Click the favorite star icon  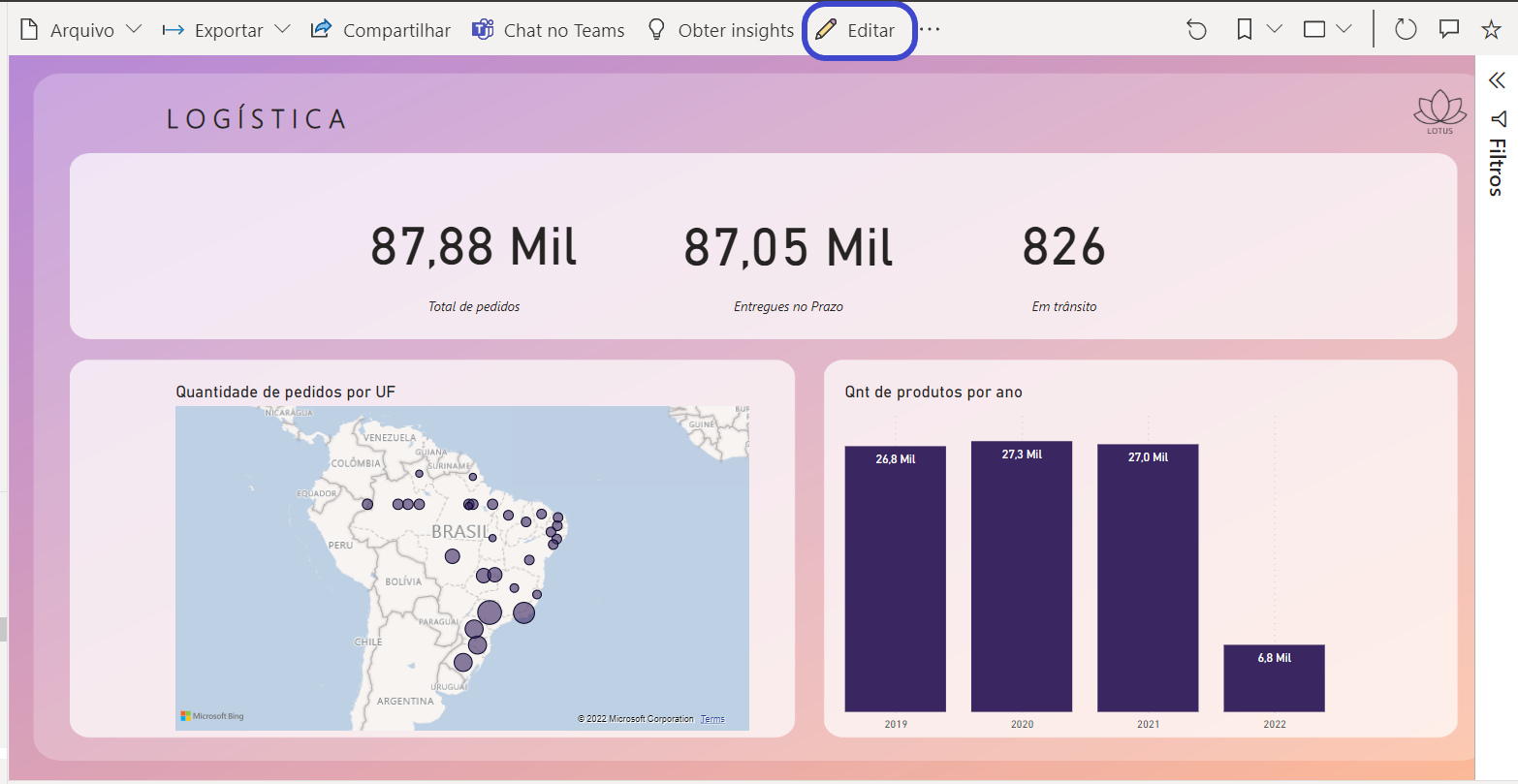pos(1491,30)
